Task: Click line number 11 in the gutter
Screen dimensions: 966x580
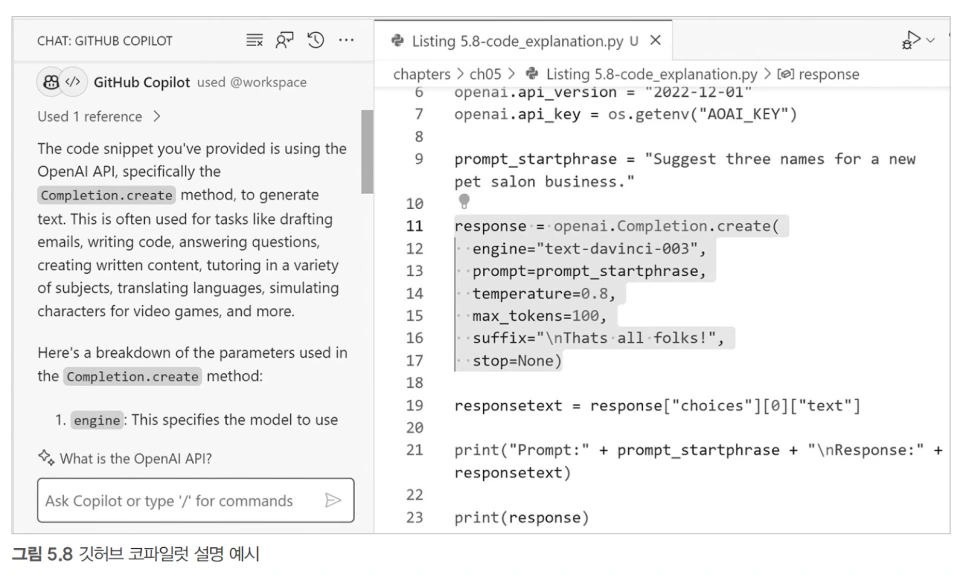Action: [415, 226]
